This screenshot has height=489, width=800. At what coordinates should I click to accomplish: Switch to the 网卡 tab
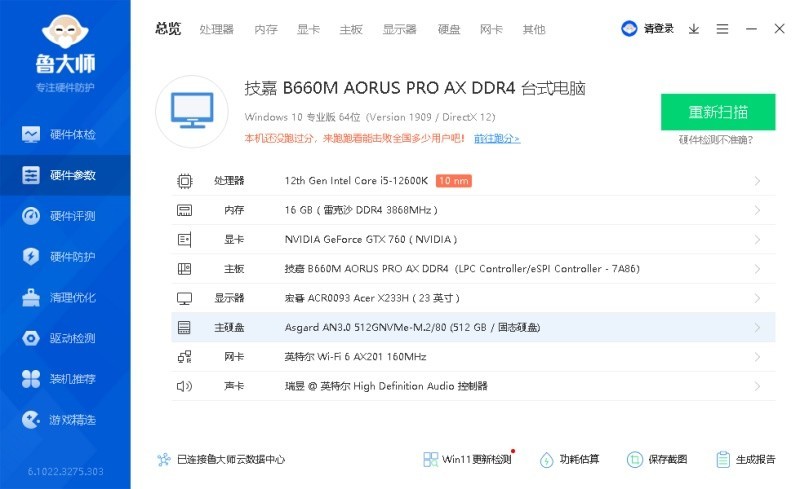491,30
